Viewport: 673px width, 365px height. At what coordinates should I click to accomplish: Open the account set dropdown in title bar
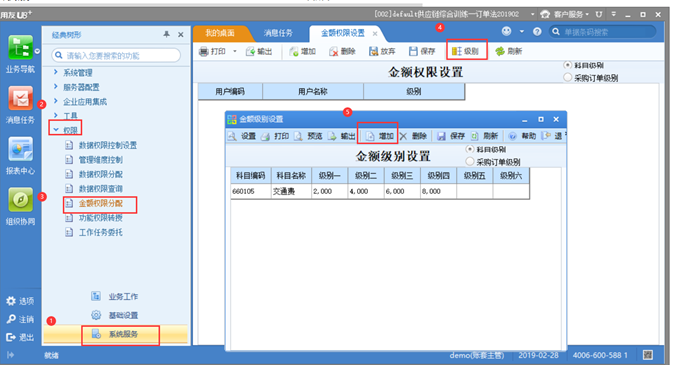click(532, 15)
